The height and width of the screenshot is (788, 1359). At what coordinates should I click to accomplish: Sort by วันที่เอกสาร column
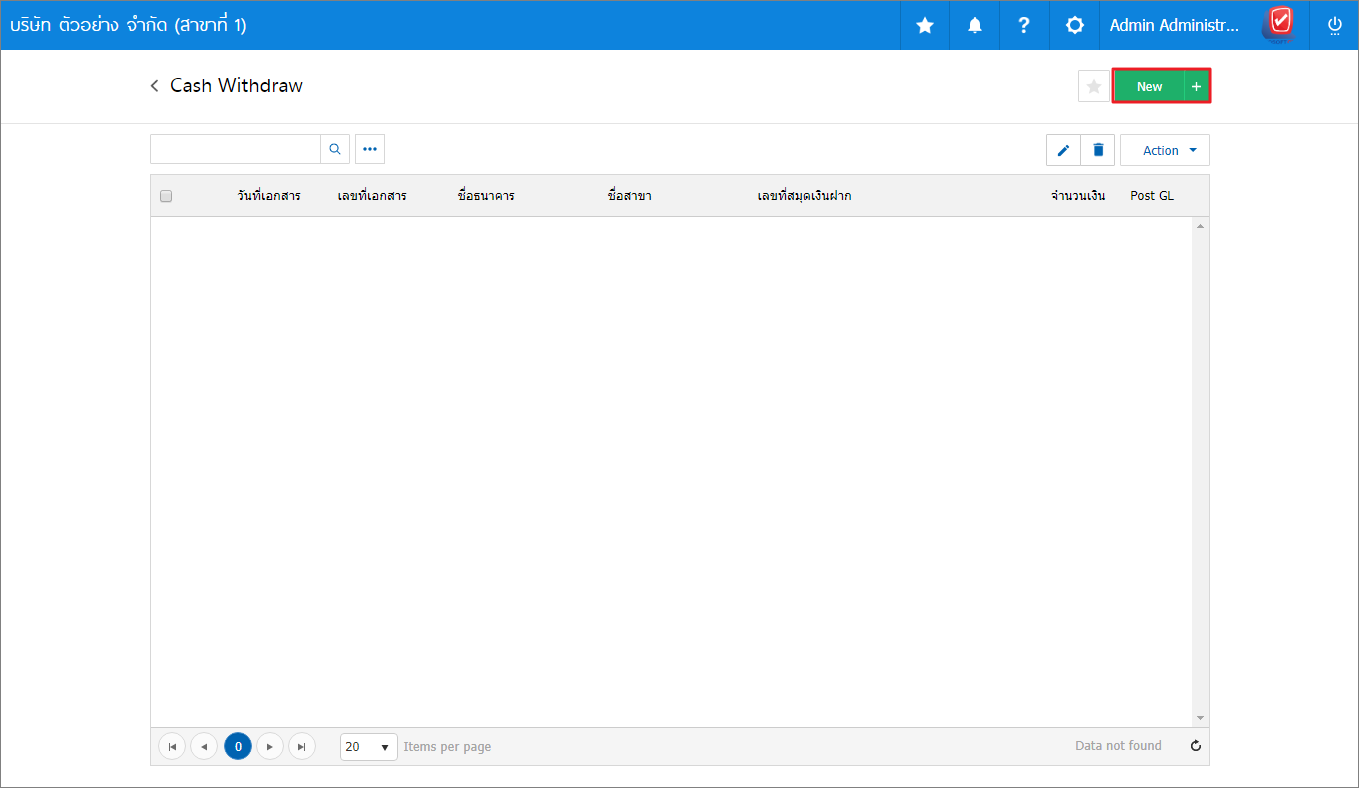(x=269, y=196)
